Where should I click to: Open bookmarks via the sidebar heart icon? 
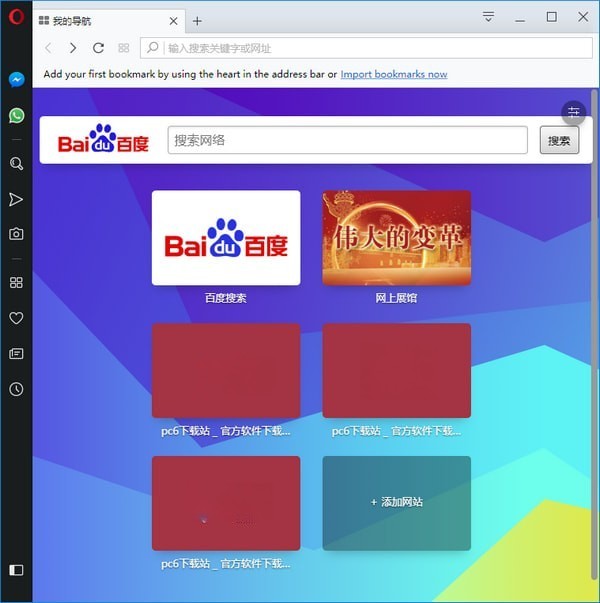click(16, 318)
